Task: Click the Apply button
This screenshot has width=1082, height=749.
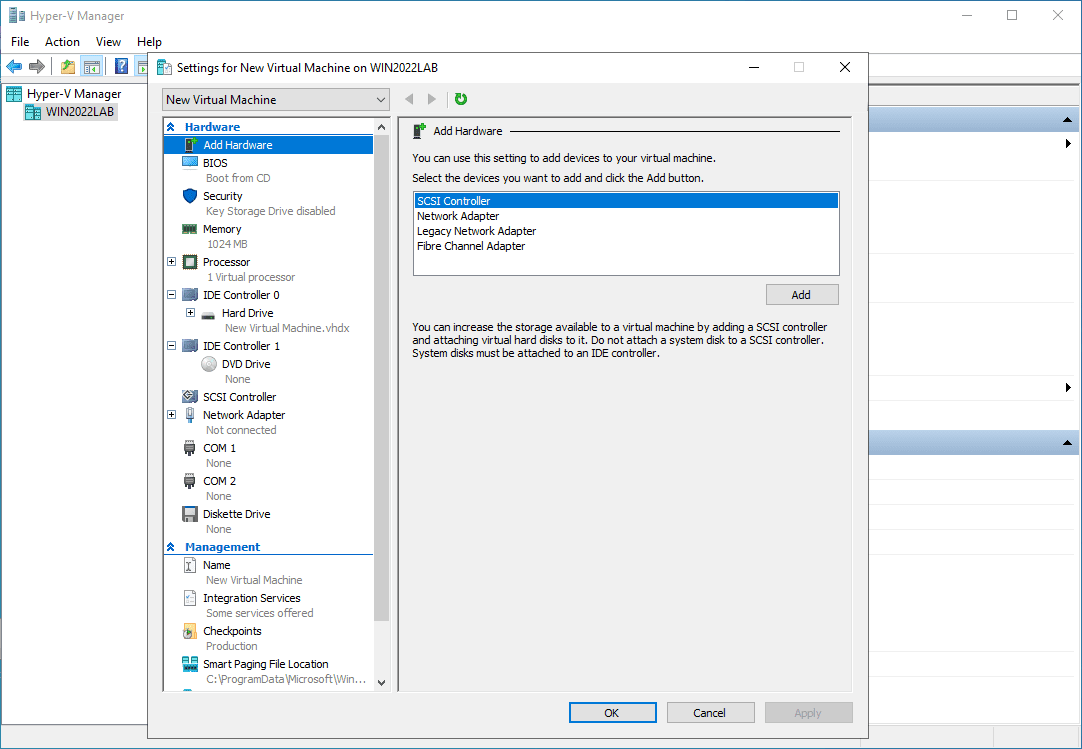Action: click(808, 713)
